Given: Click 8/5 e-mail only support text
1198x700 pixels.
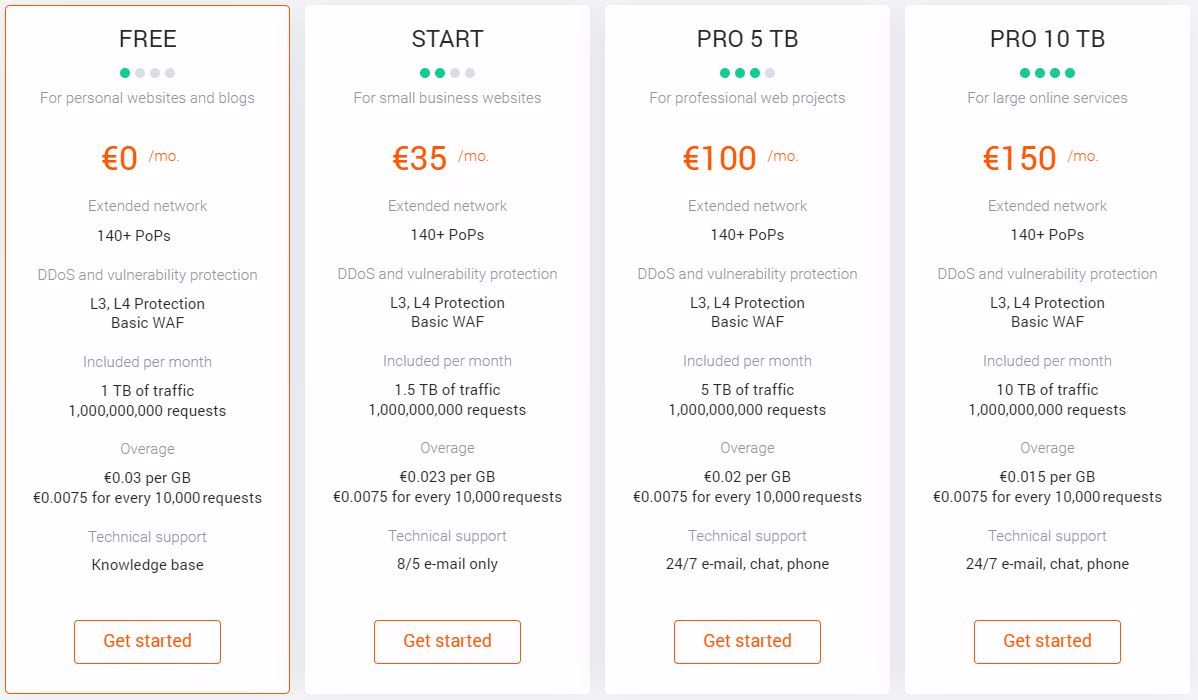Looking at the screenshot, I should (447, 564).
